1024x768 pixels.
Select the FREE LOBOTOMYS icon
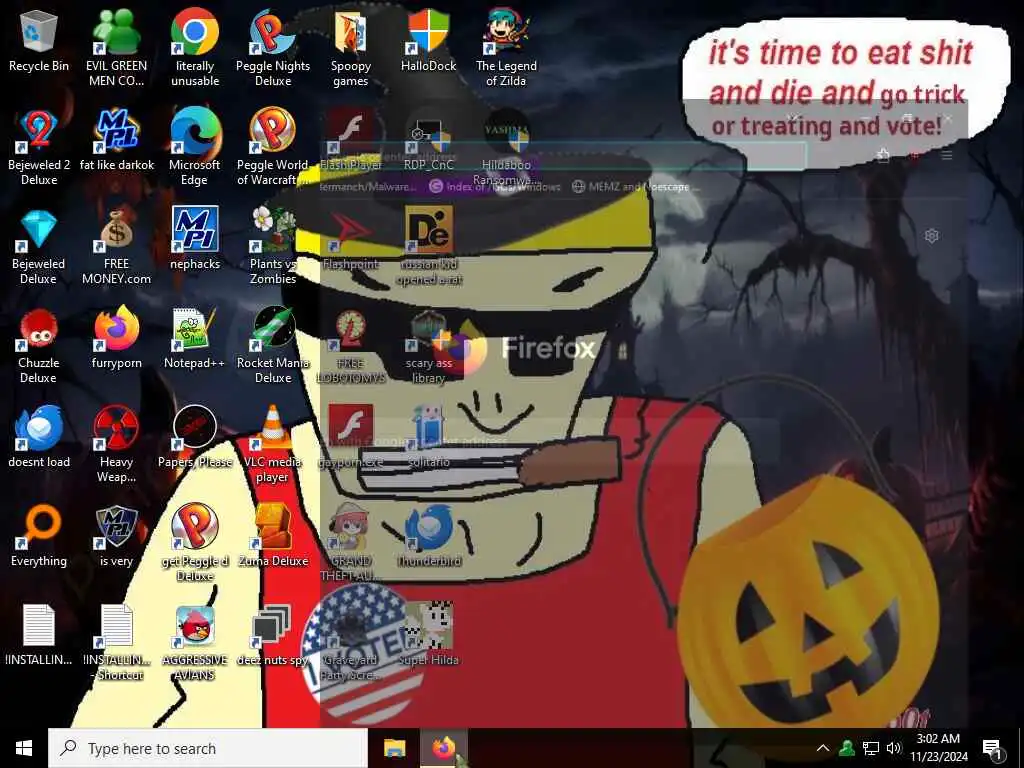point(351,345)
